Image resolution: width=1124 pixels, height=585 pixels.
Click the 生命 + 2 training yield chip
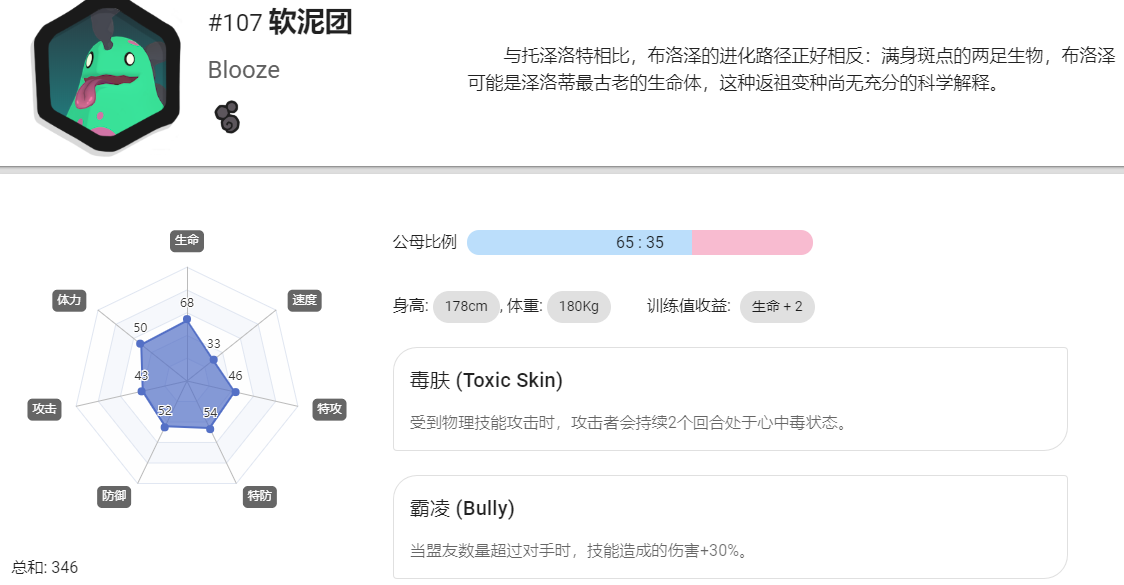[777, 307]
